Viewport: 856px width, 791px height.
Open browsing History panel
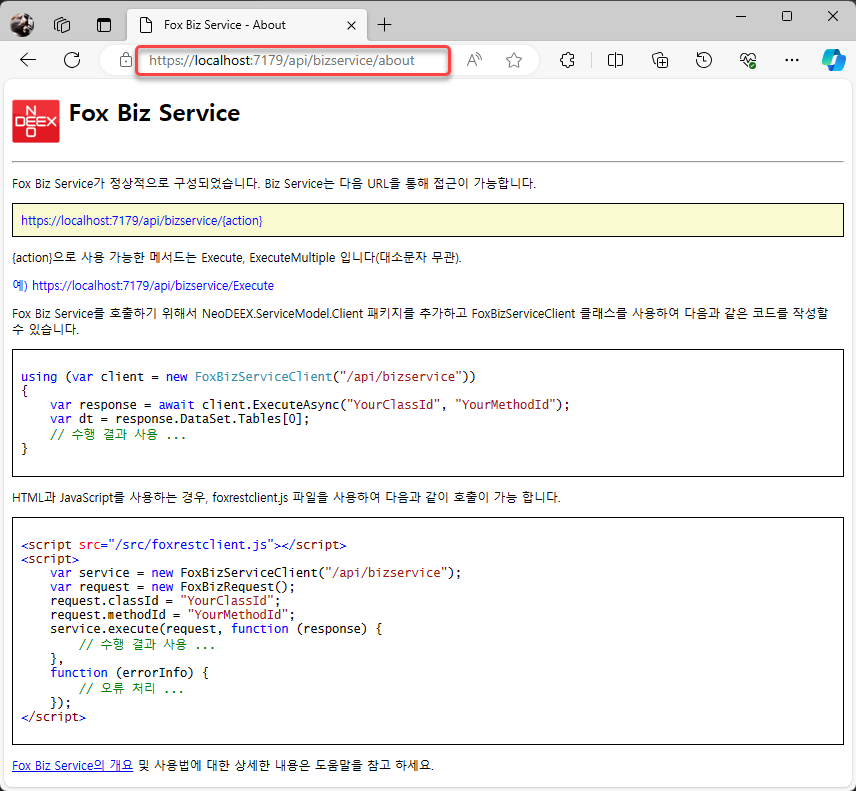[x=704, y=60]
